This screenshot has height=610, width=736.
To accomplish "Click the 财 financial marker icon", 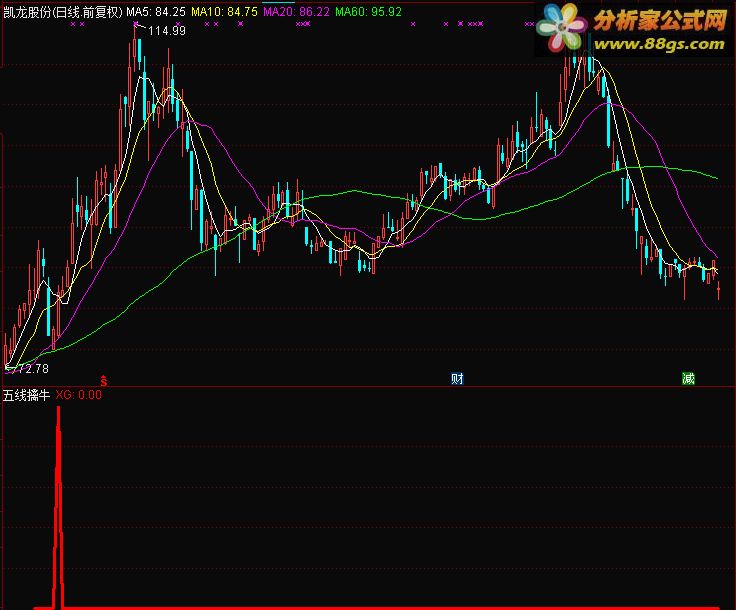I will coord(457,378).
